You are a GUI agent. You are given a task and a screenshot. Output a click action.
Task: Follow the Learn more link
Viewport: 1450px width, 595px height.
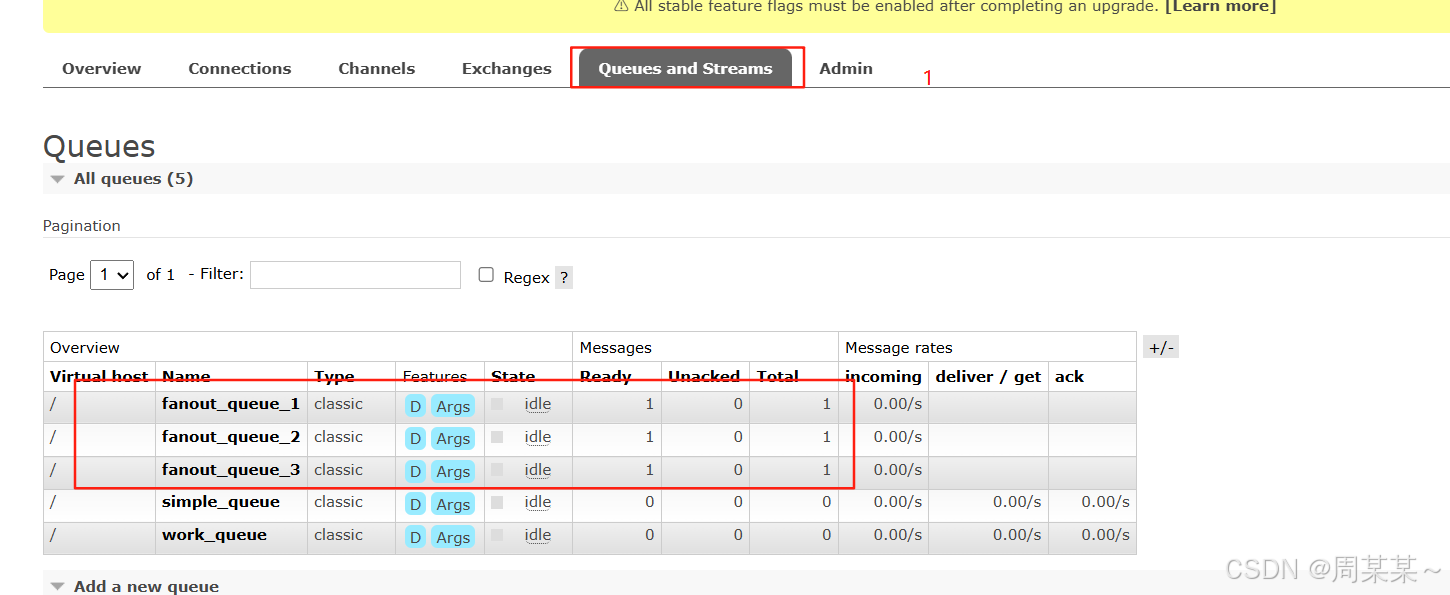(1220, 6)
